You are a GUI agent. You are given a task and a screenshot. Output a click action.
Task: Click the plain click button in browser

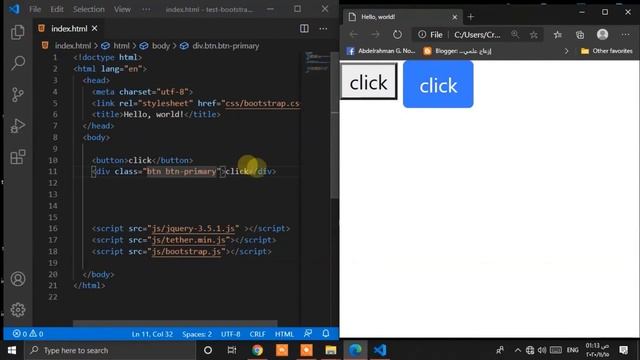[369, 81]
